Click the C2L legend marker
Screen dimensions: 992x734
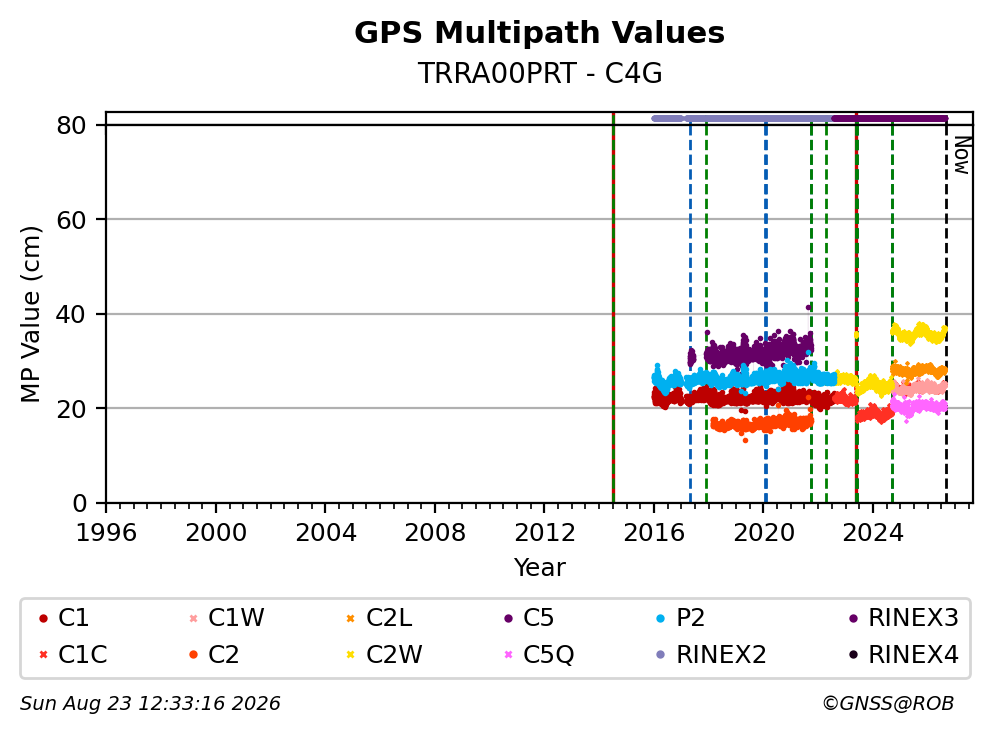[350, 618]
